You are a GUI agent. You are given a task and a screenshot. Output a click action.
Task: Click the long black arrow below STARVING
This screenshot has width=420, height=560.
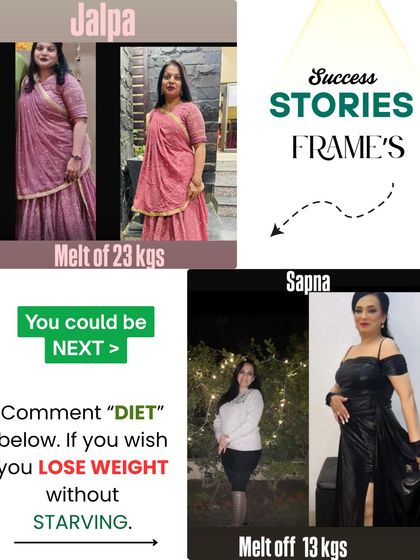pyautogui.click(x=86, y=542)
